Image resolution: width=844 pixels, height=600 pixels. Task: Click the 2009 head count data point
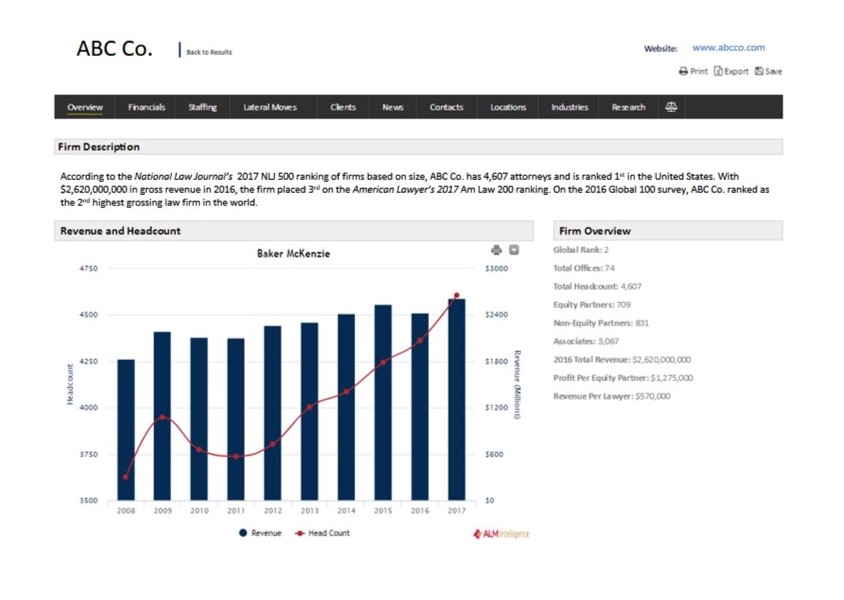(x=163, y=417)
